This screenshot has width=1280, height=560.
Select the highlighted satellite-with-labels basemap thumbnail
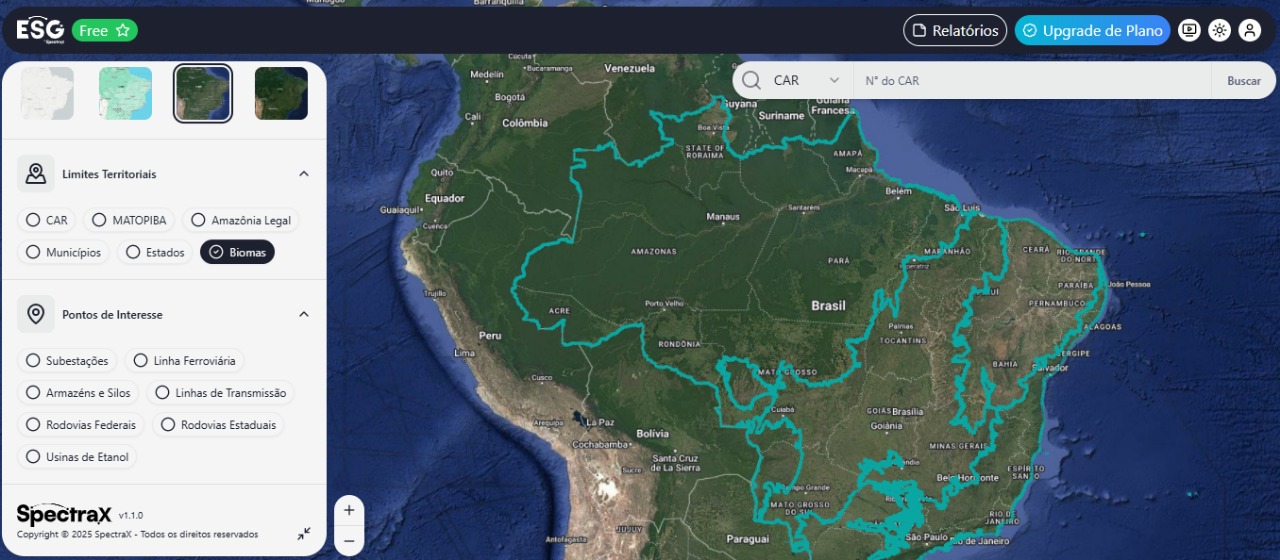(203, 93)
